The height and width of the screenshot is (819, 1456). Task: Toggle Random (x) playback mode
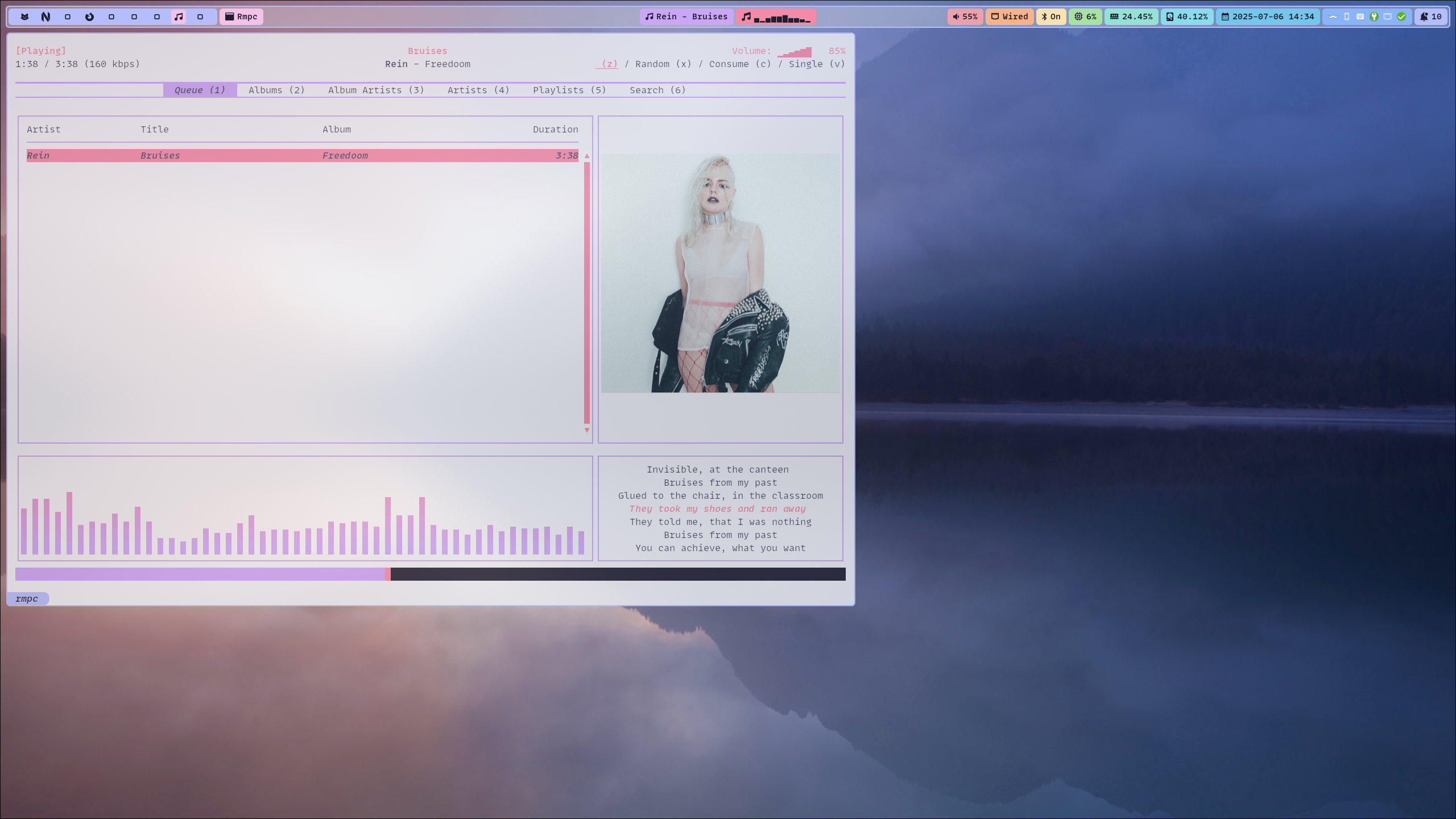663,64
